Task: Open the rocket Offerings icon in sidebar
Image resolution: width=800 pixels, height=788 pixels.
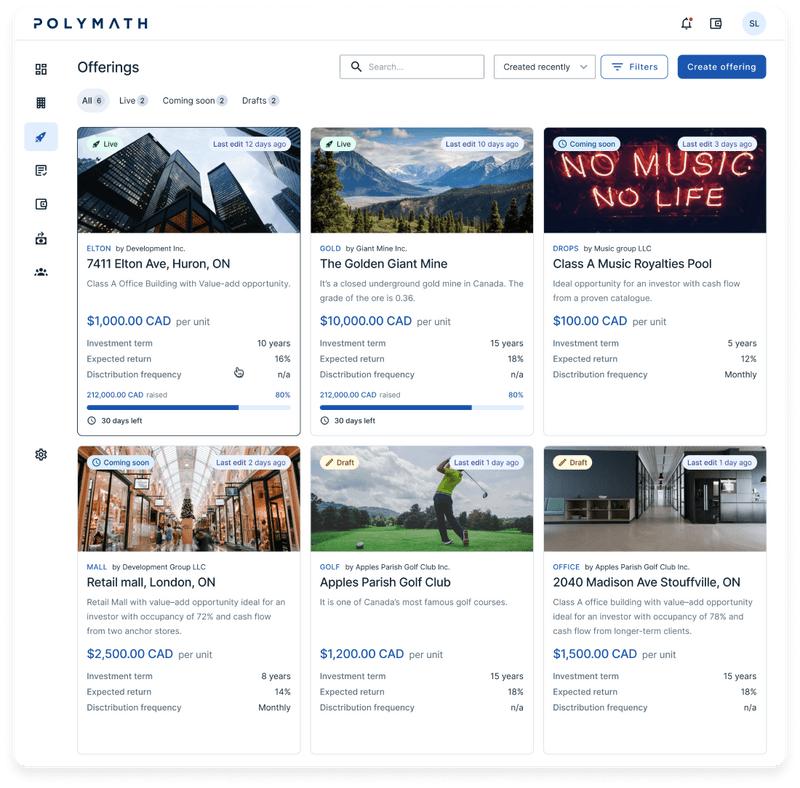Action: click(x=41, y=137)
